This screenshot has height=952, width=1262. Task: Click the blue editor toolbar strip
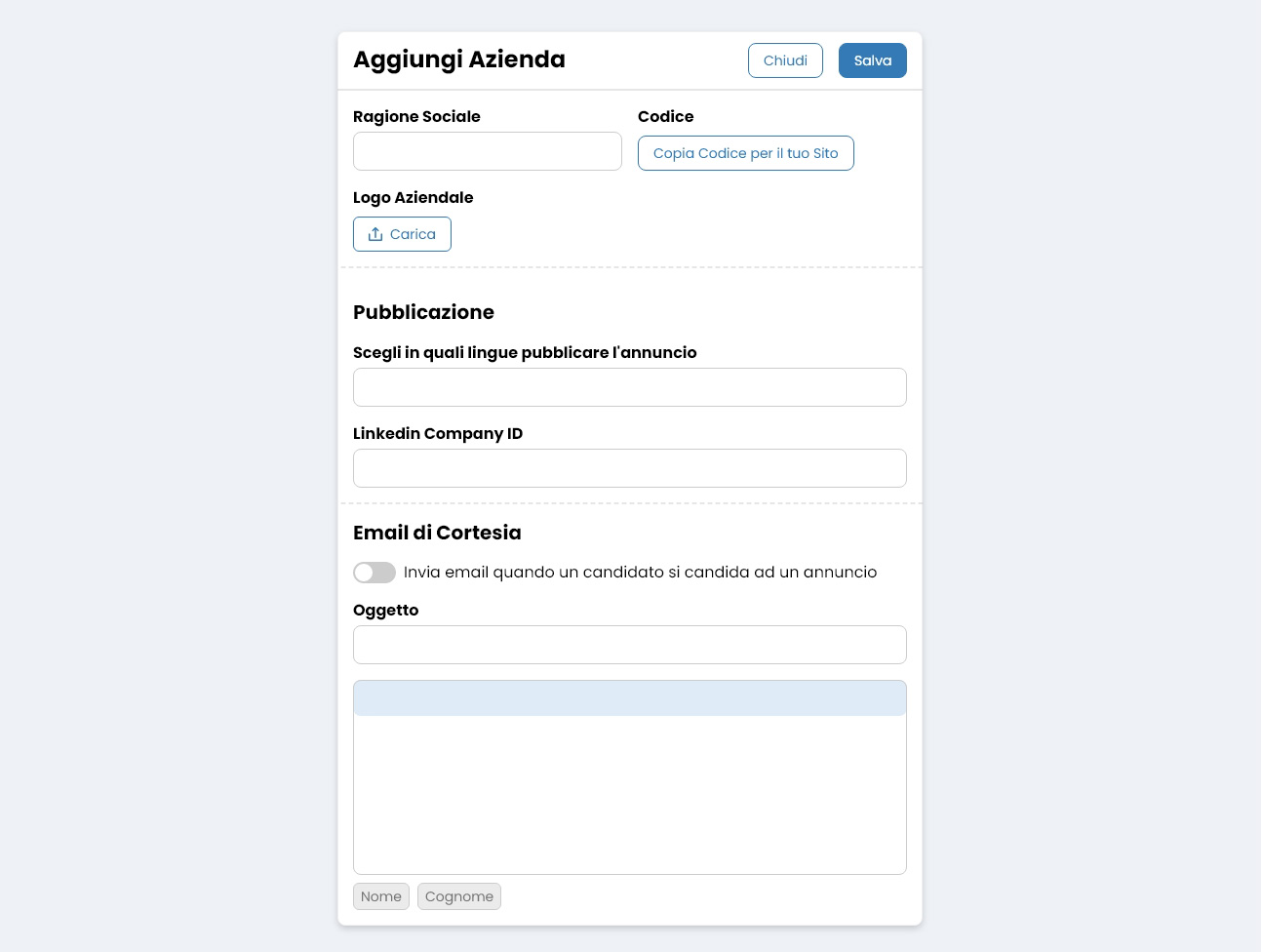629,698
